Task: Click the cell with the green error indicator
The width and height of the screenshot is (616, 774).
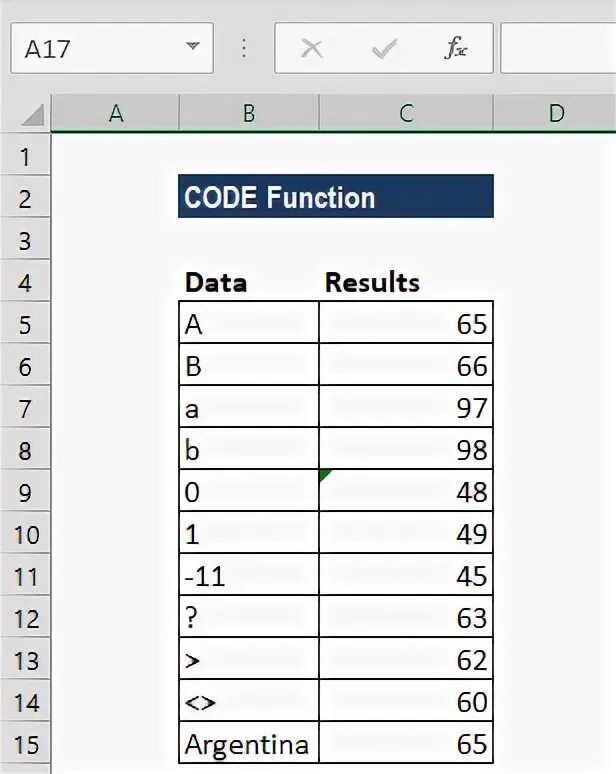Action: 406,492
